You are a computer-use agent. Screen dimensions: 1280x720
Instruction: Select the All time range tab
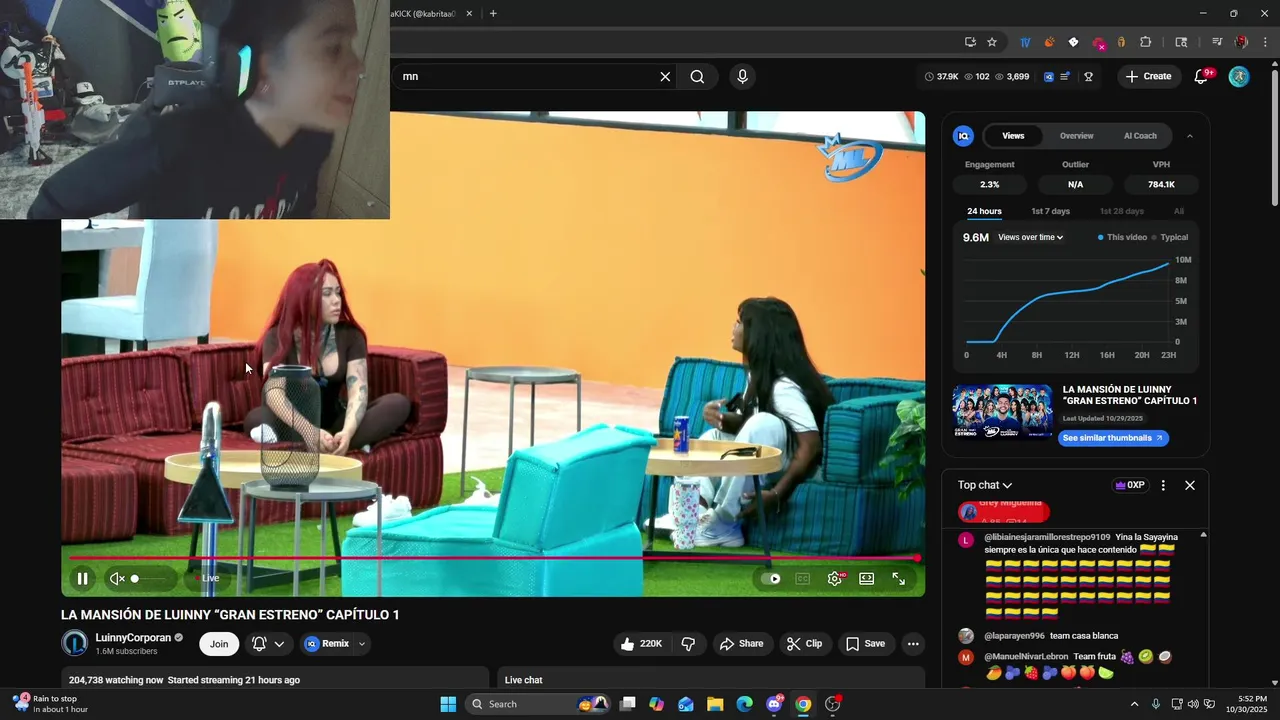coord(1179,211)
